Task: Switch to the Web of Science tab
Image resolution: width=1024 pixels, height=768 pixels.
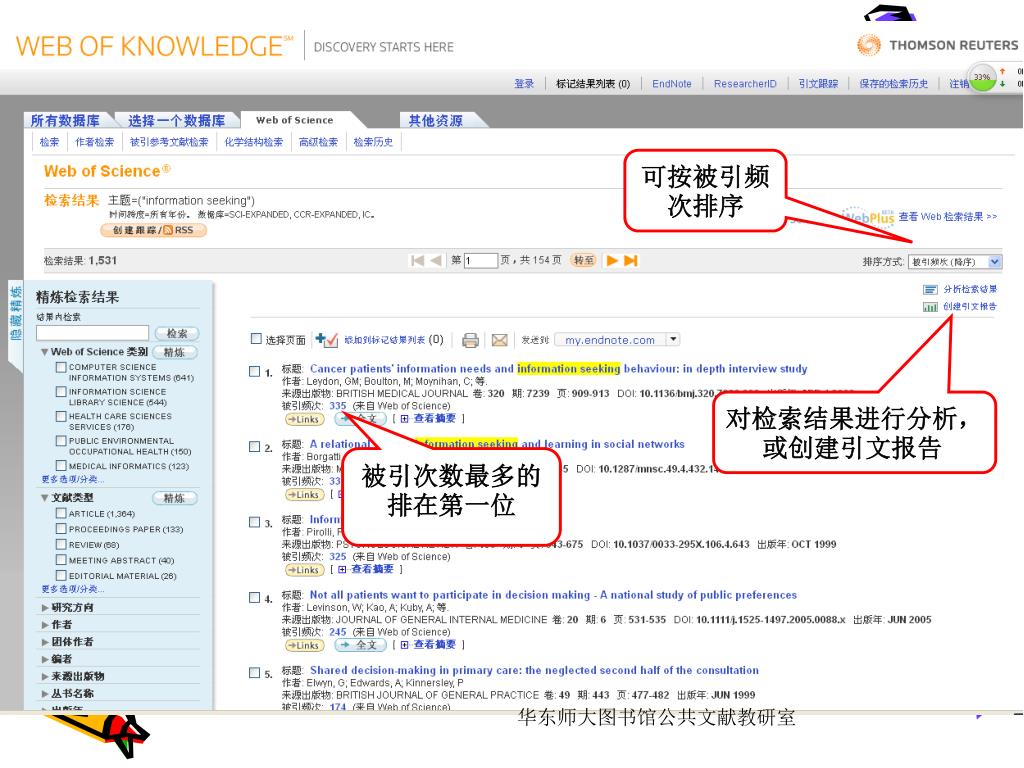Action: click(295, 120)
